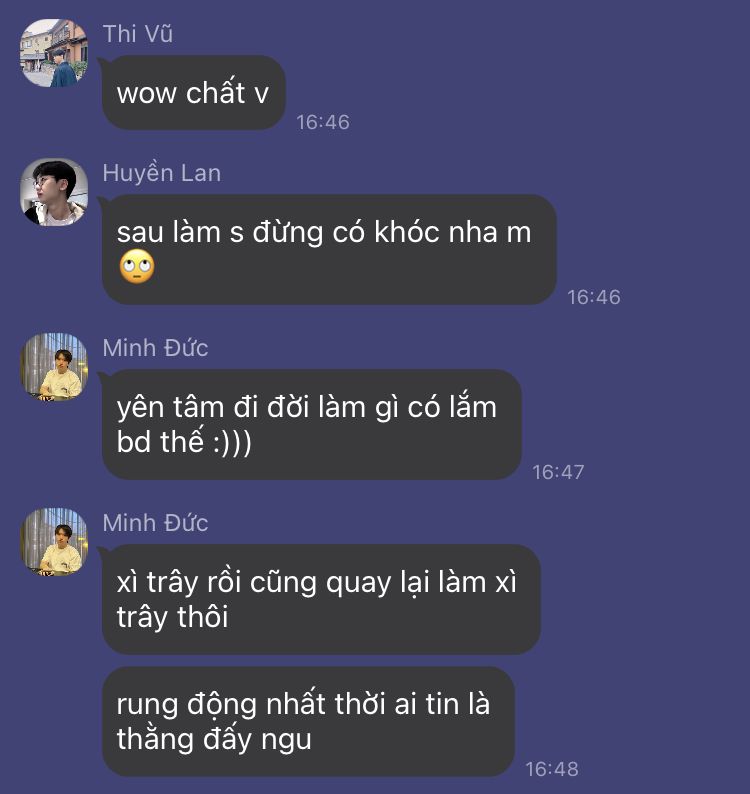Select the "yên tâm đi đời" message bubble
The width and height of the screenshot is (750, 794).
click(311, 424)
